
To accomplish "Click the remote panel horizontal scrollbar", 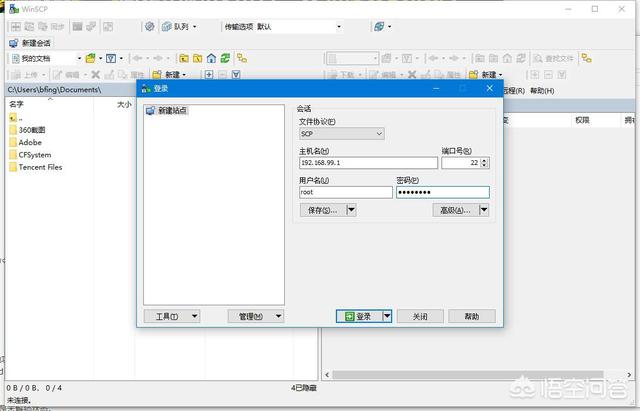I will 468,375.
